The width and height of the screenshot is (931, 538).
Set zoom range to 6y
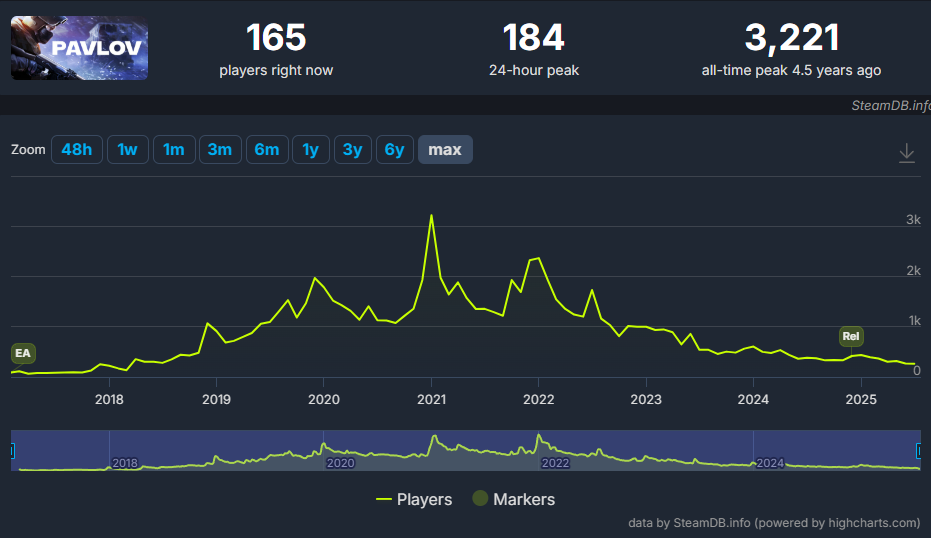coord(395,150)
